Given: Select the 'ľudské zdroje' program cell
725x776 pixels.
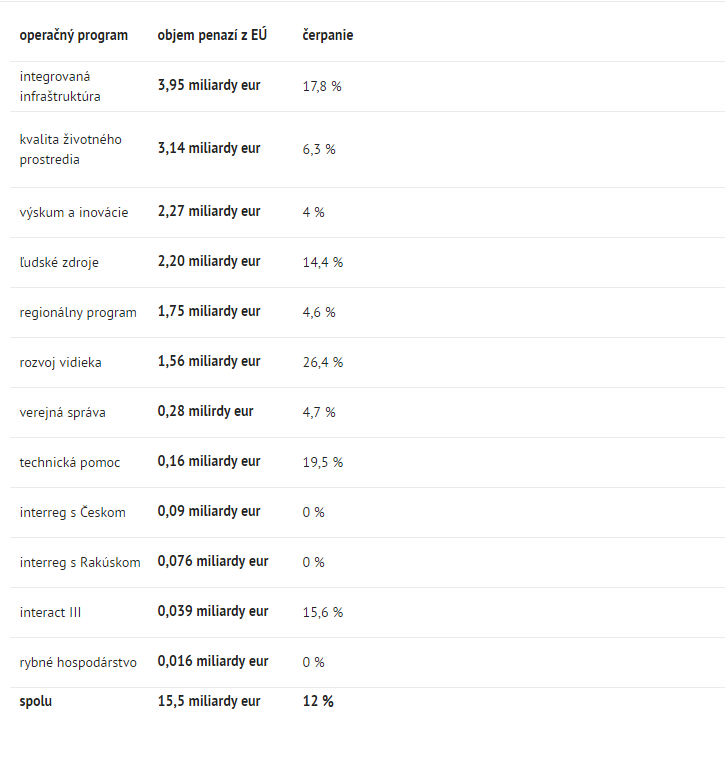Looking at the screenshot, I should 59,262.
